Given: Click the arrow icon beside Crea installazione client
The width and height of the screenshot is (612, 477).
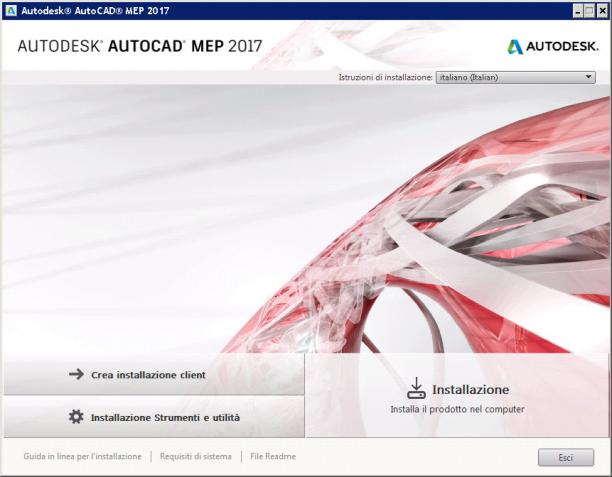Looking at the screenshot, I should 76,374.
